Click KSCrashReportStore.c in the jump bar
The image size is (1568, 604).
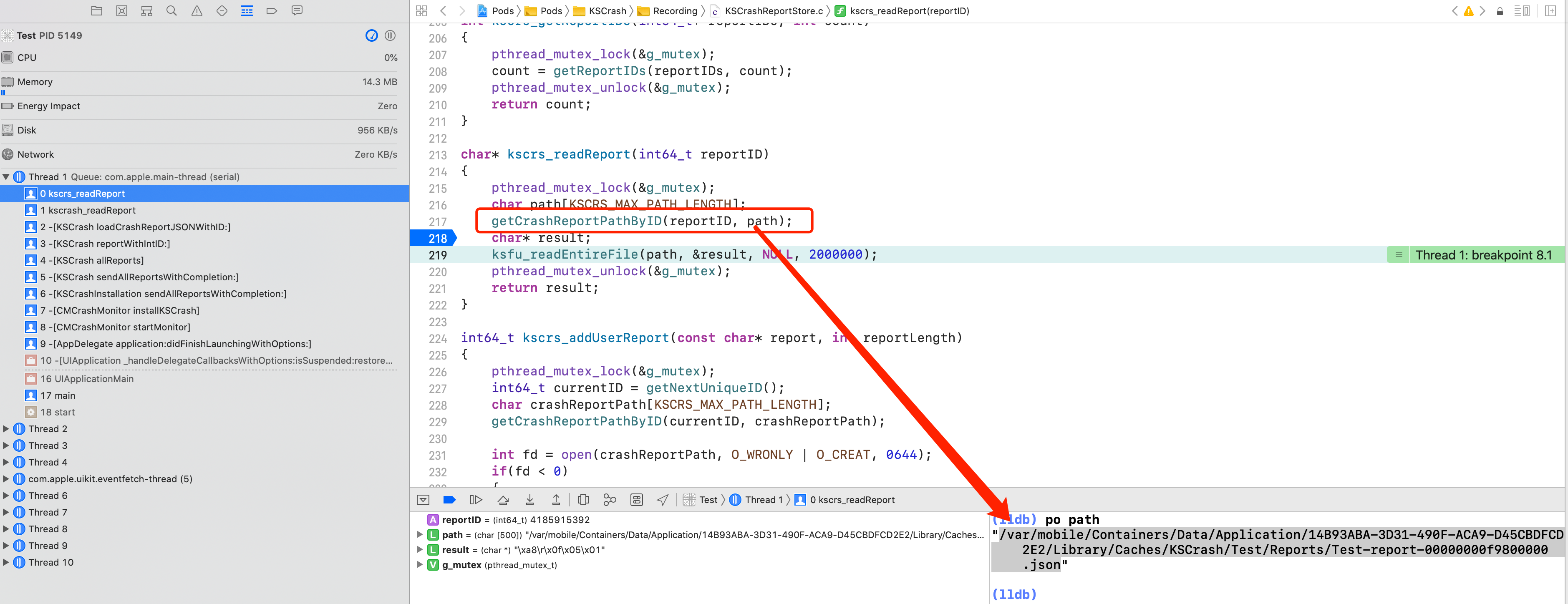pos(773,11)
